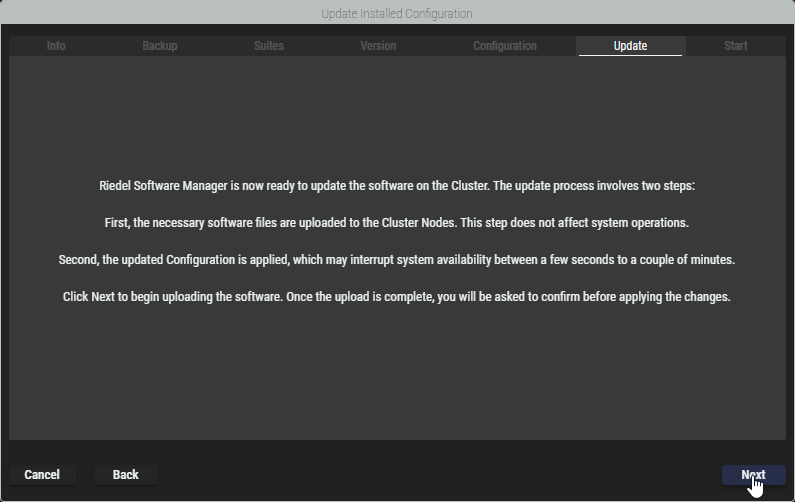Click the 'Riedel Software Manager' text
The image size is (795, 502).
pos(162,186)
